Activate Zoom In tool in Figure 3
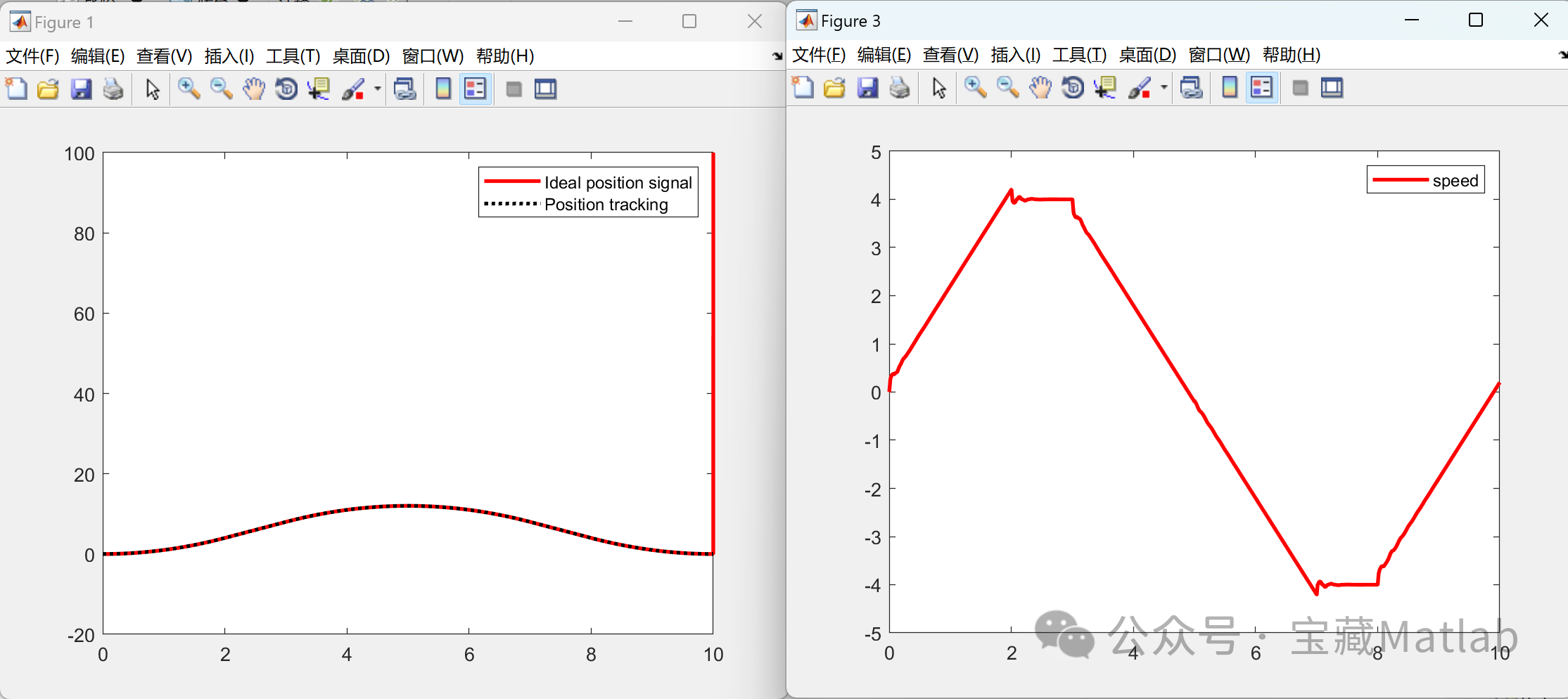Viewport: 1568px width, 699px height. [975, 87]
